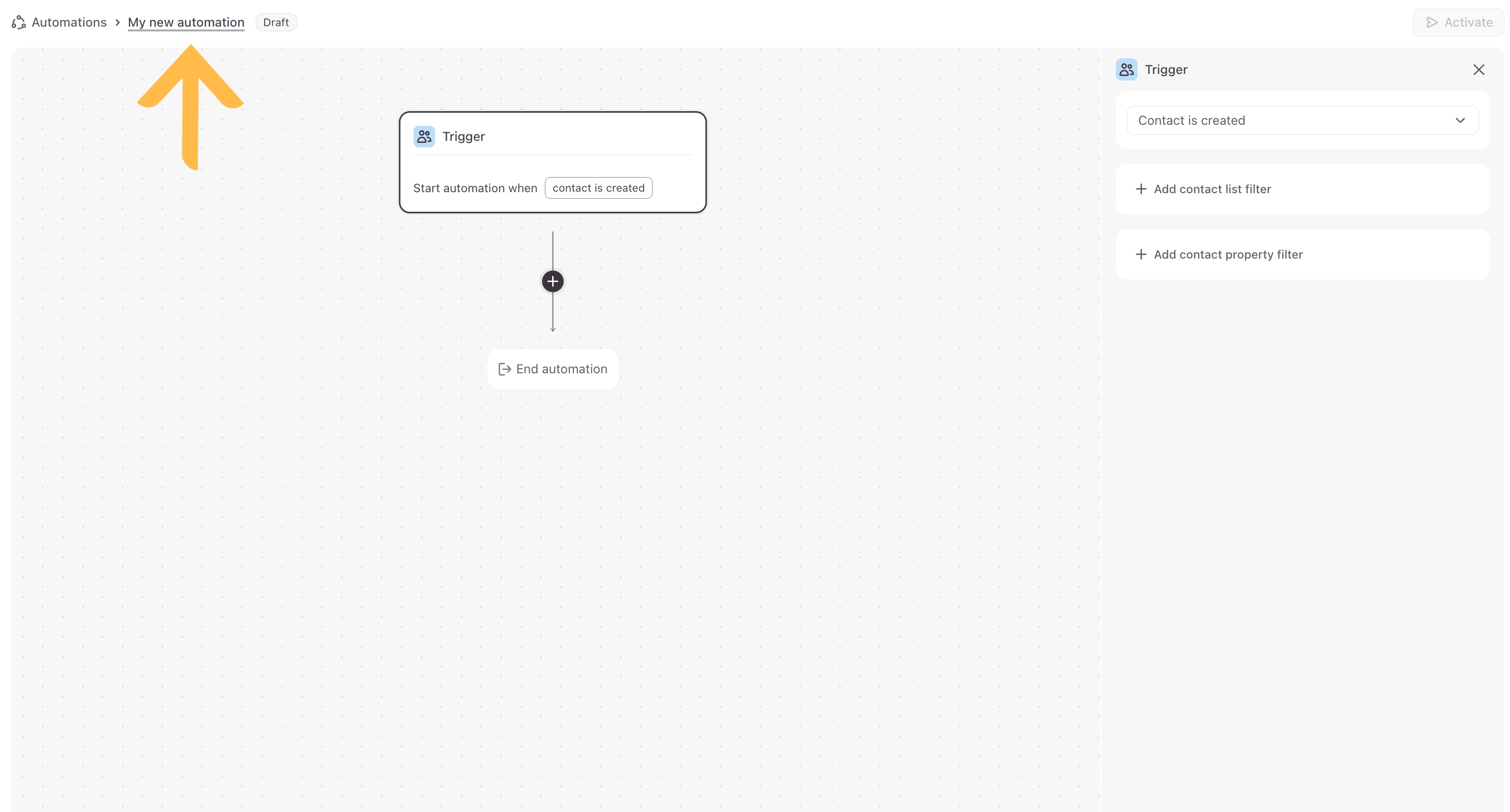Click the contacts icon in Trigger node
This screenshot has width=1510, height=812.
tap(424, 136)
